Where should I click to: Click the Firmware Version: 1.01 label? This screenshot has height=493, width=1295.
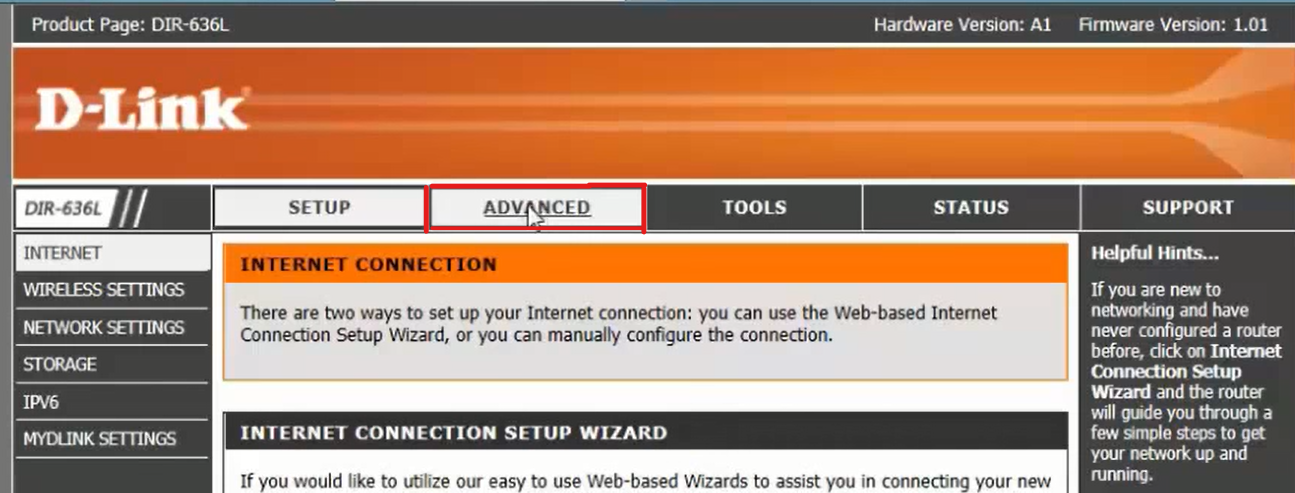[1173, 25]
